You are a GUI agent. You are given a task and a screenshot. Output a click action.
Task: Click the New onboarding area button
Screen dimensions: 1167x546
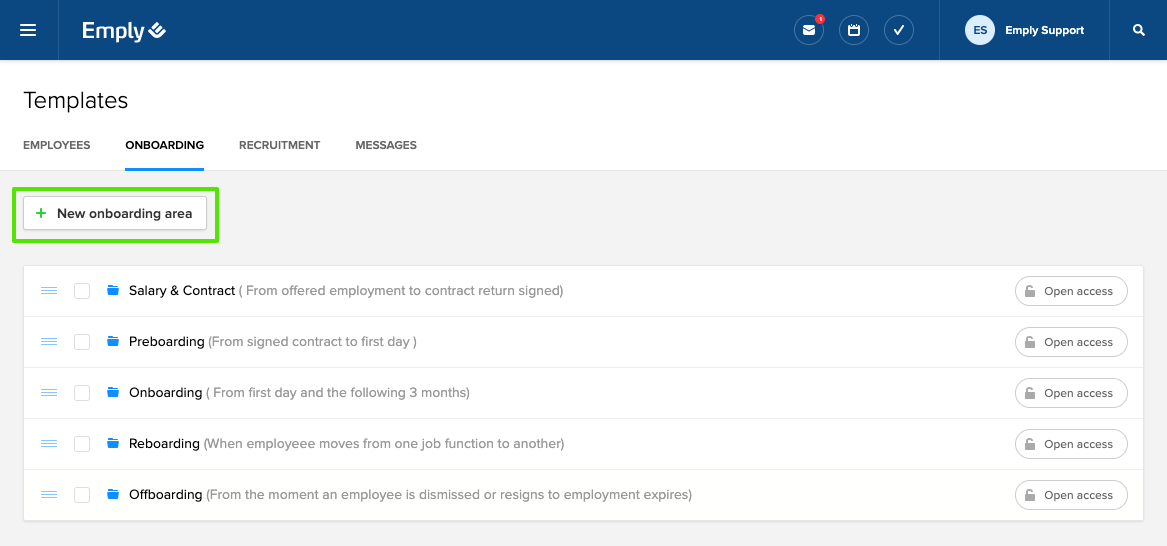tap(115, 214)
